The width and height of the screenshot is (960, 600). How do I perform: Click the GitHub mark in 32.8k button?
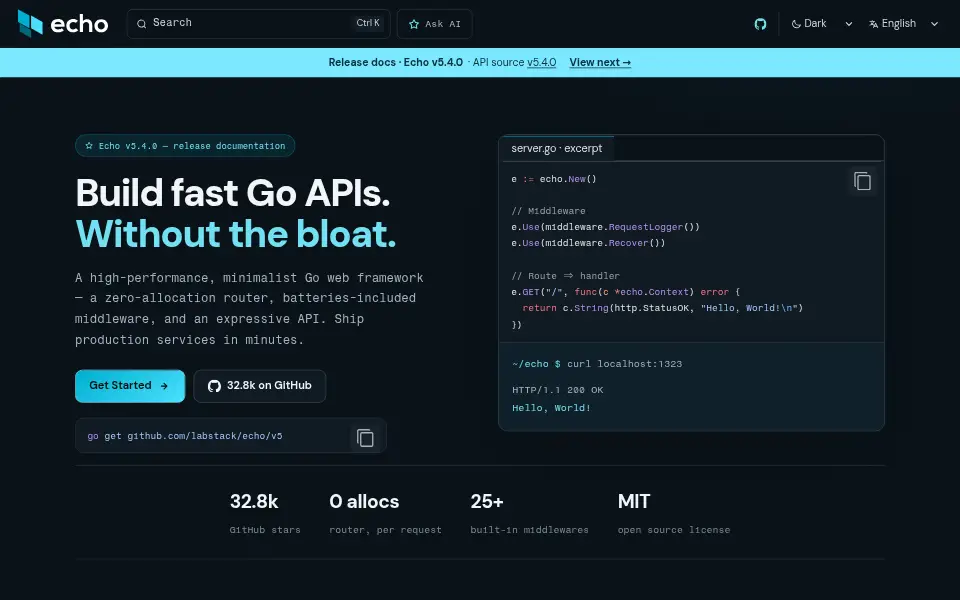pyautogui.click(x=214, y=386)
